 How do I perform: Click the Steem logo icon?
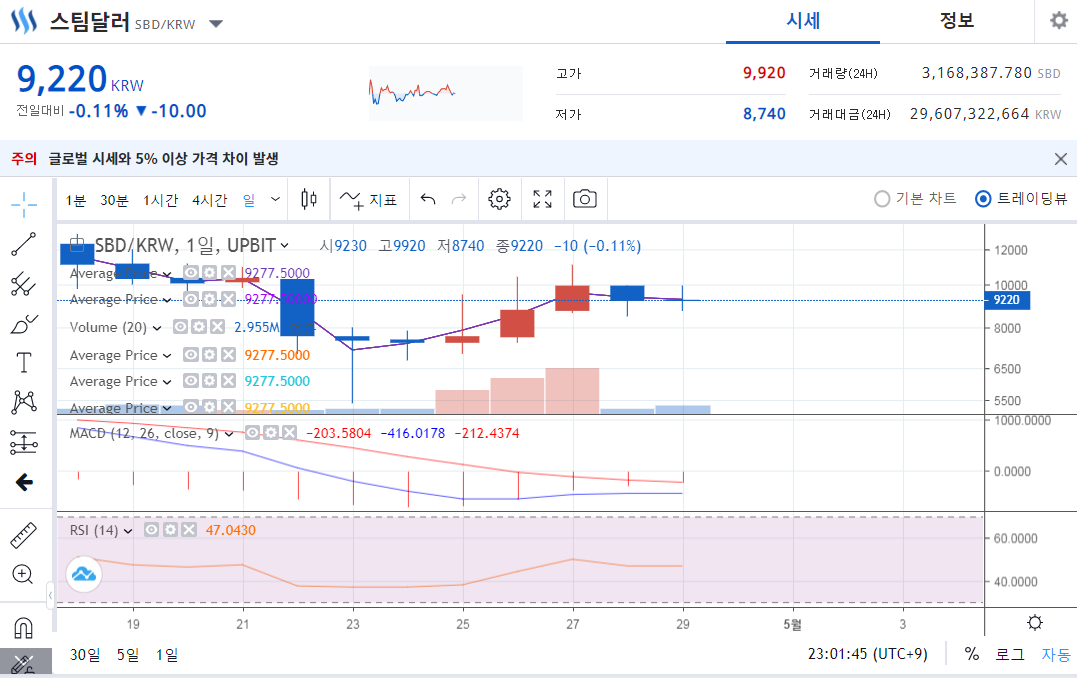[24, 21]
